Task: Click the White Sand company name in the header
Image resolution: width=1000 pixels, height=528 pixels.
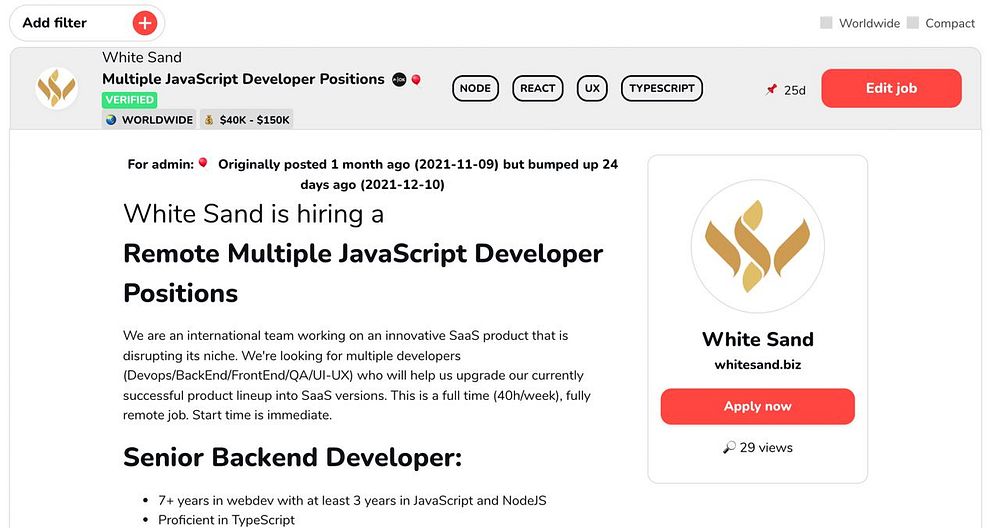Action: [x=142, y=57]
